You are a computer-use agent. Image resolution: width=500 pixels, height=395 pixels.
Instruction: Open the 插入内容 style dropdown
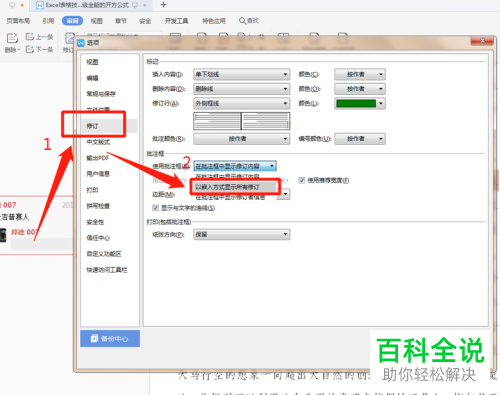click(x=241, y=74)
